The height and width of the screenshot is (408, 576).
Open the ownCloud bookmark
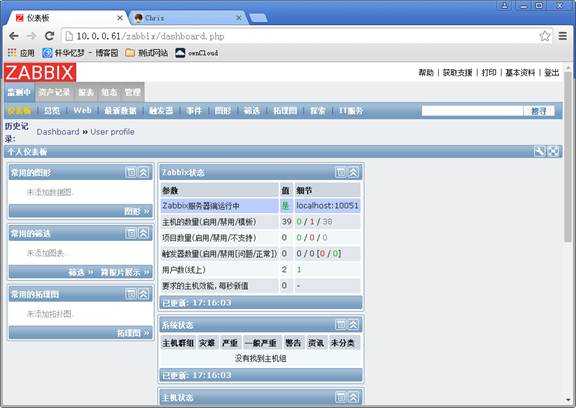click(x=197, y=53)
